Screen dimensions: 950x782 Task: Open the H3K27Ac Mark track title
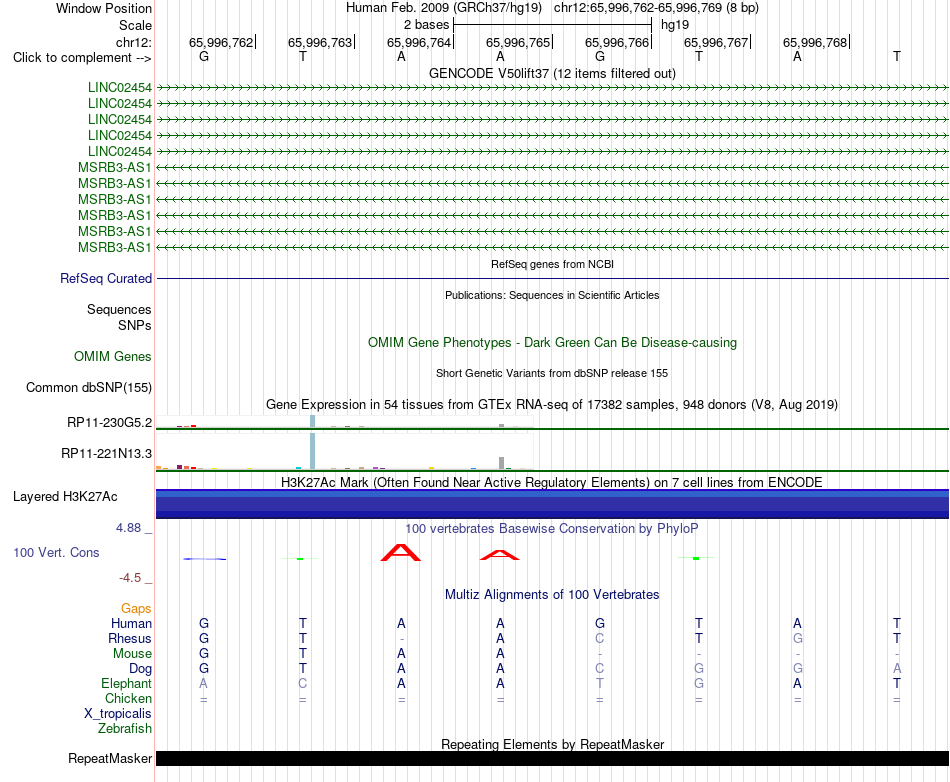[x=552, y=483]
